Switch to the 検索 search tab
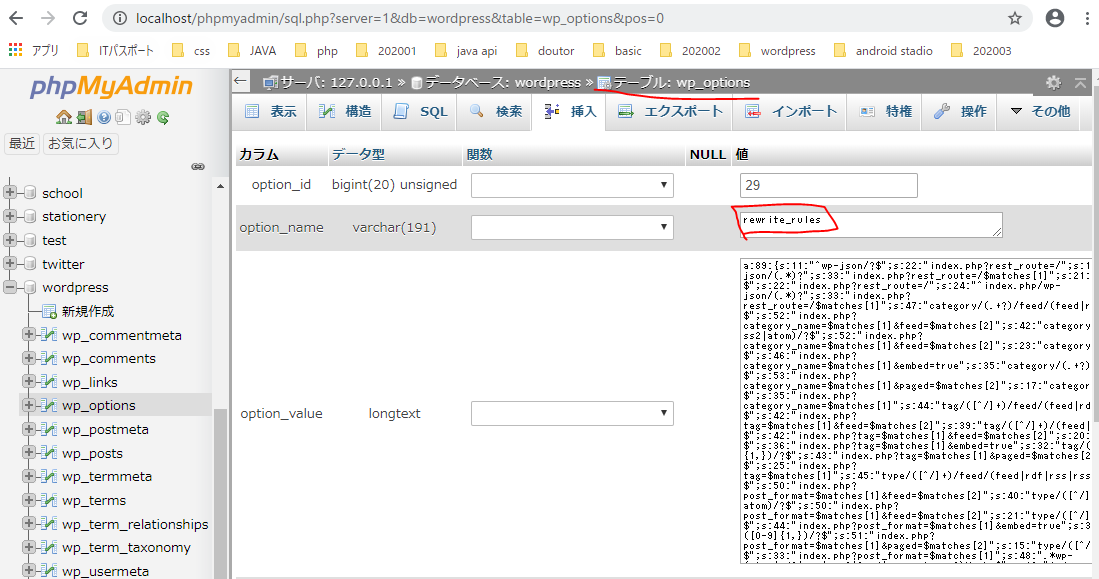Screen dimensions: 1099x579 pos(496,111)
